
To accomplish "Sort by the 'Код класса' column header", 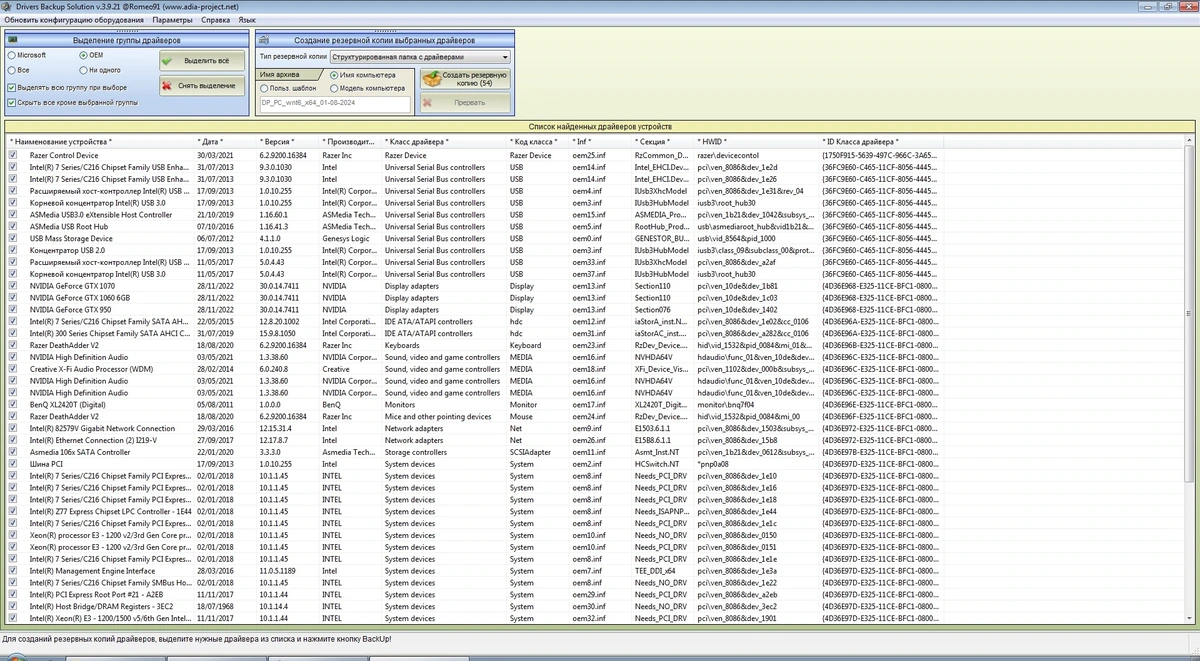I will pos(538,142).
